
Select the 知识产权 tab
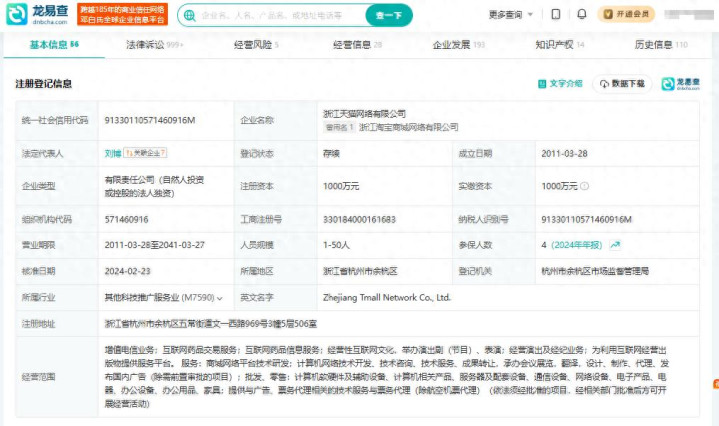point(558,45)
